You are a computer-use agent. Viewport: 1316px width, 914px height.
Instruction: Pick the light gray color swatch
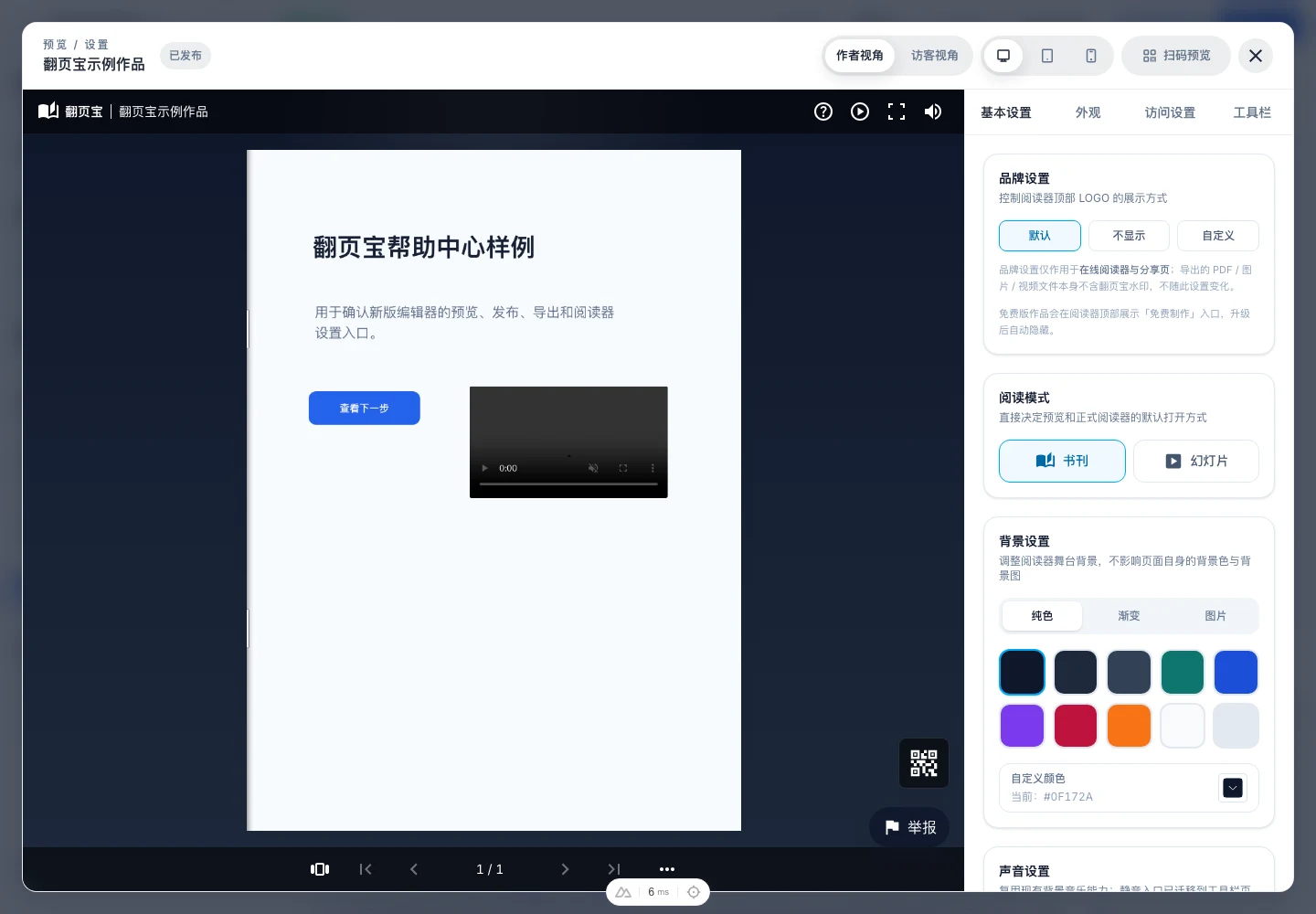(1236, 726)
